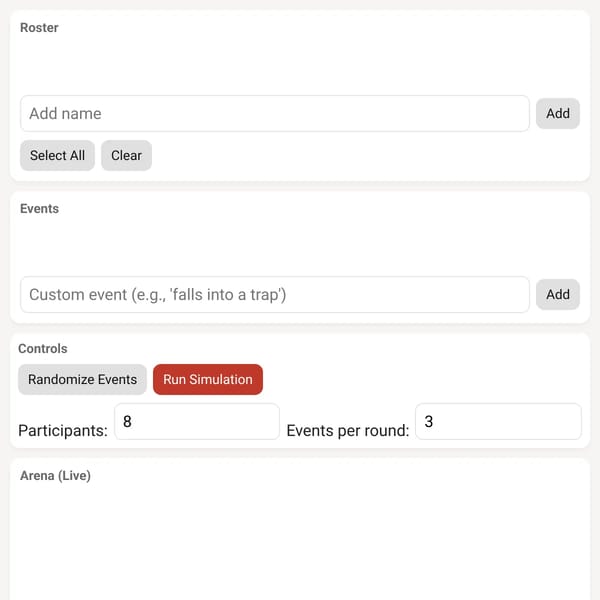
Task: Focus the Add name input field
Action: coord(275,114)
